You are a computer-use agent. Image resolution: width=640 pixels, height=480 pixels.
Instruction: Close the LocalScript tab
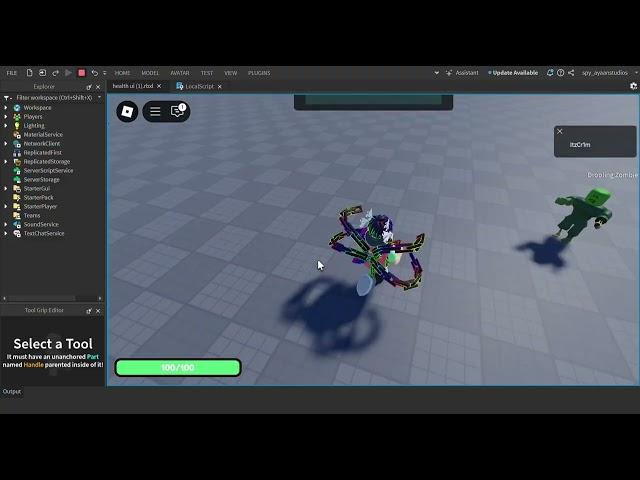(x=220, y=87)
